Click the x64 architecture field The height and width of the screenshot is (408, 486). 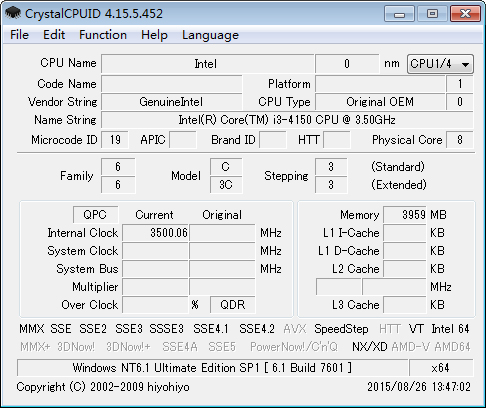click(441, 368)
